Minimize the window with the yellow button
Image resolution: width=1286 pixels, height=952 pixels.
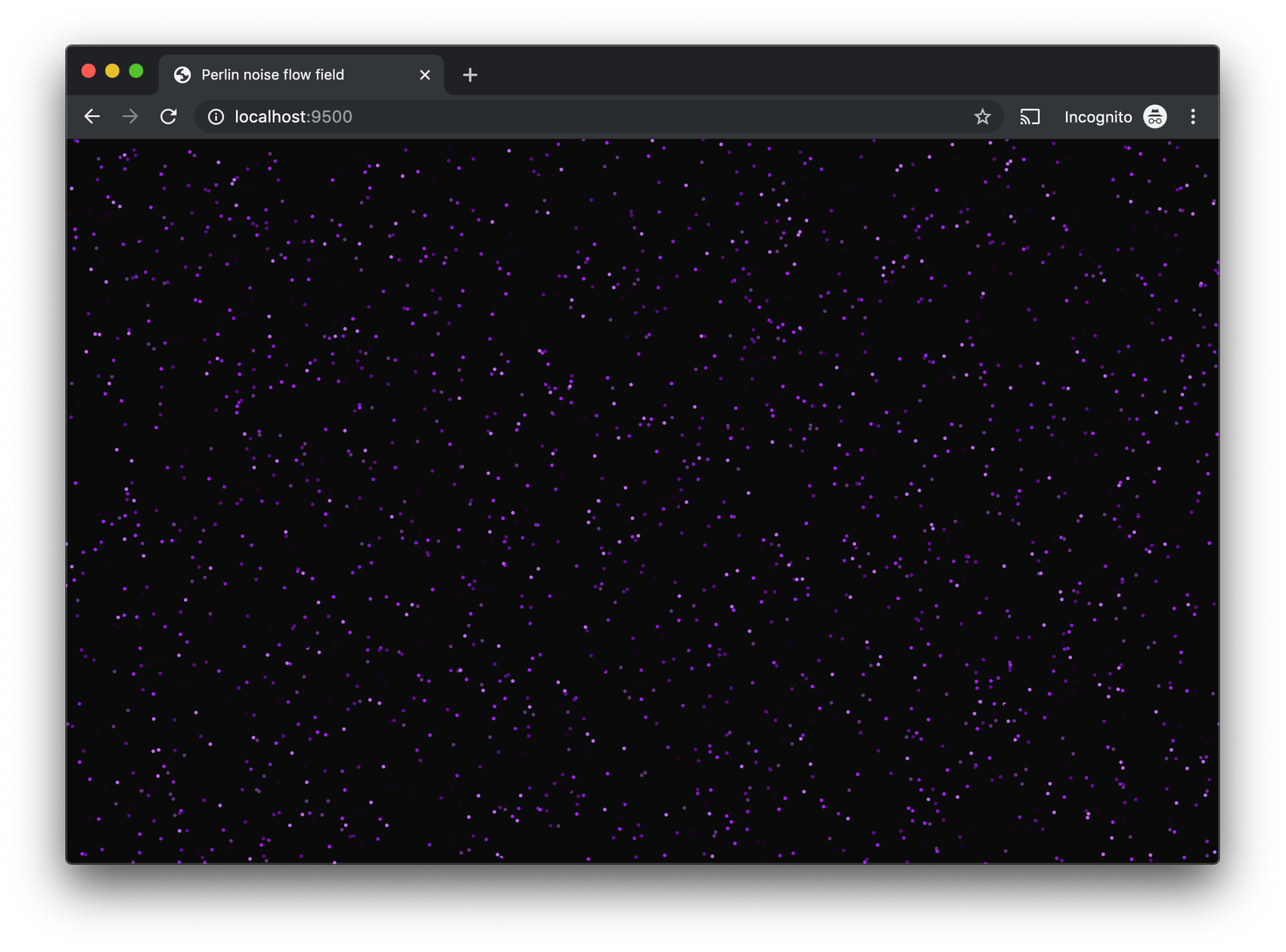112,71
